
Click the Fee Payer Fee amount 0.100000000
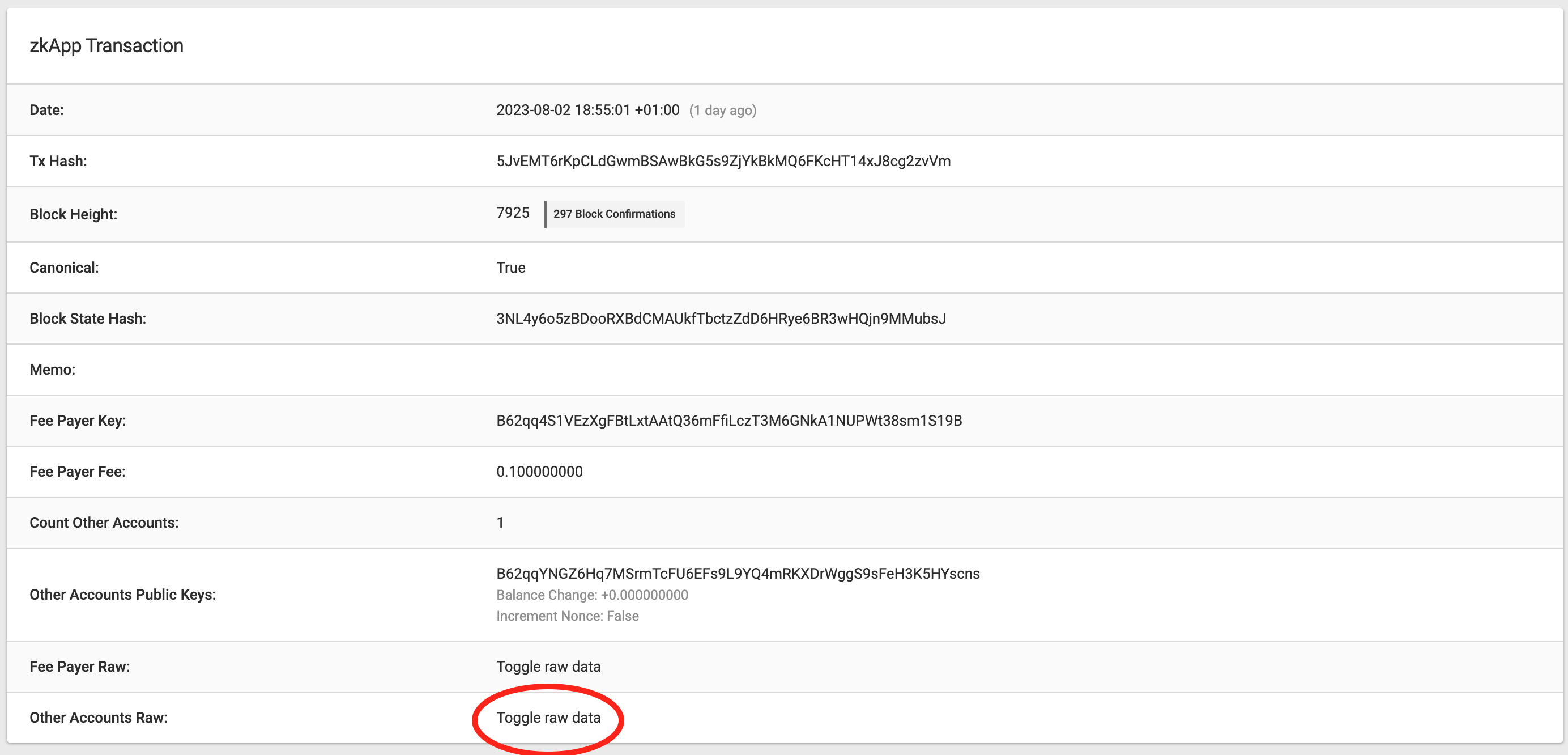pyautogui.click(x=539, y=471)
